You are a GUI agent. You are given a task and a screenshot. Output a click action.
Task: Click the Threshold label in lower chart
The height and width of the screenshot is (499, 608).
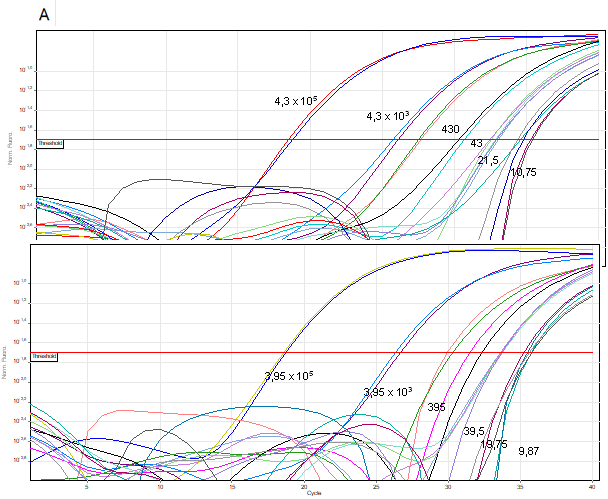click(45, 356)
